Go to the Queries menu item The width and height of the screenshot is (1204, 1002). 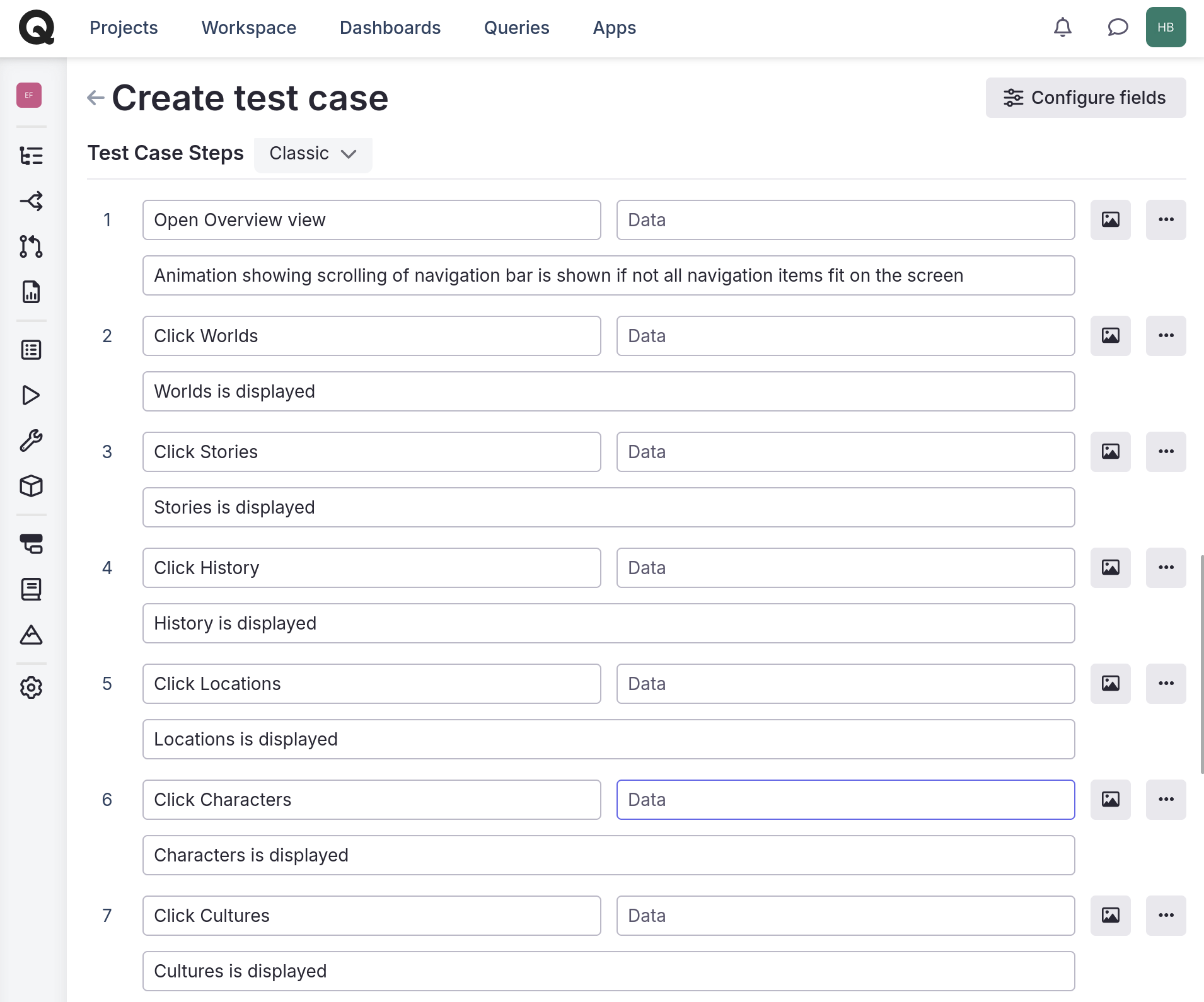pyautogui.click(x=516, y=28)
